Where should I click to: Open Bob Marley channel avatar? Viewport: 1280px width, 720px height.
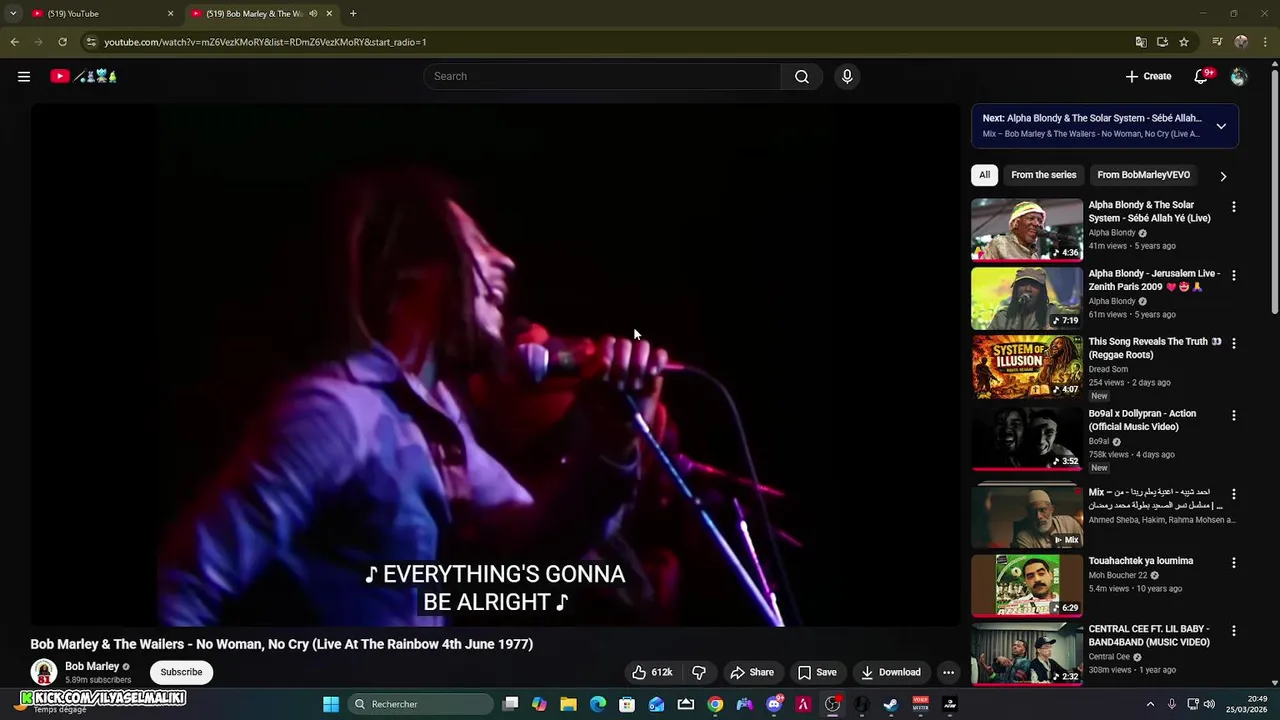click(x=43, y=672)
